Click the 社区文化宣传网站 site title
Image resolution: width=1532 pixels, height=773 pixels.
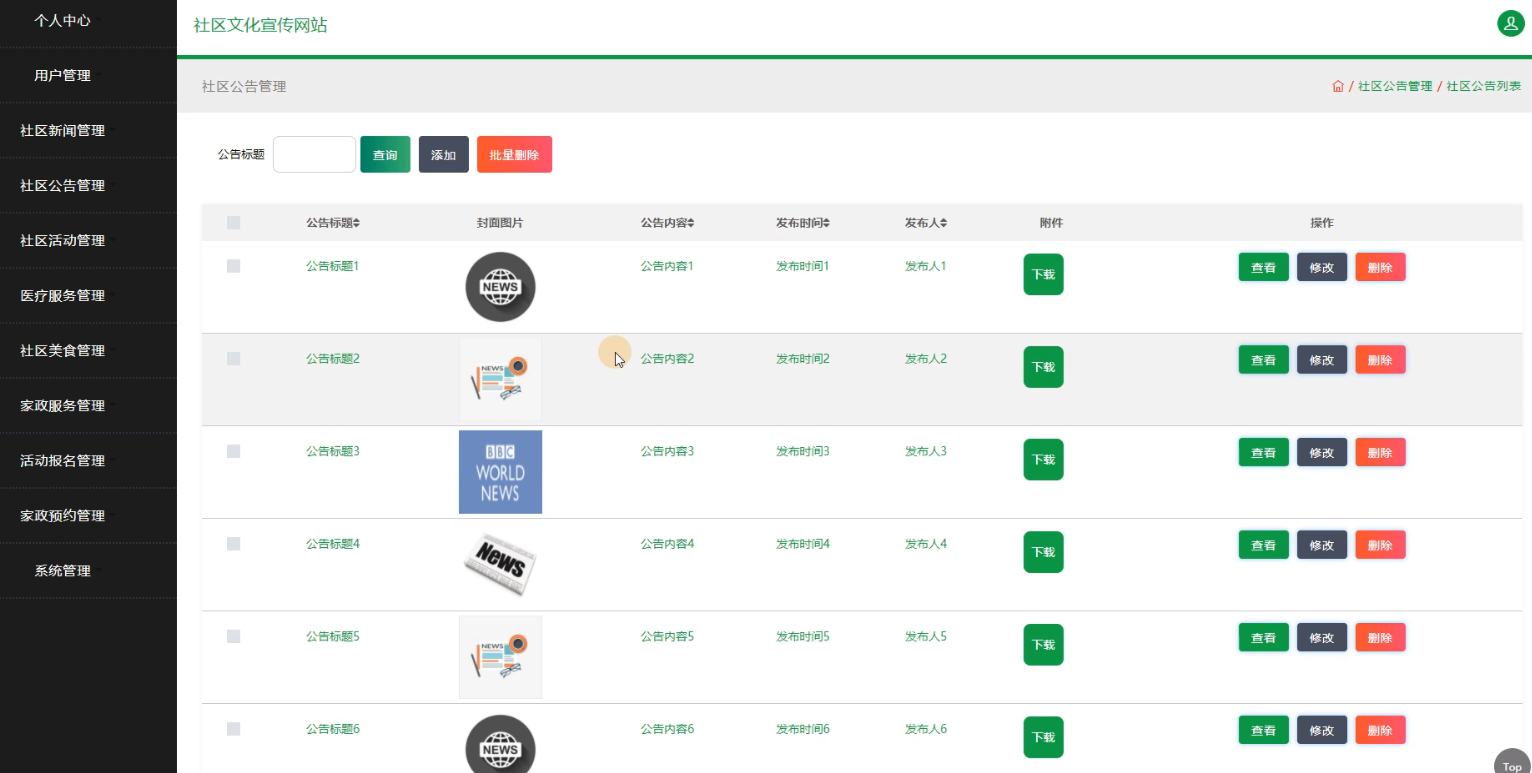260,25
